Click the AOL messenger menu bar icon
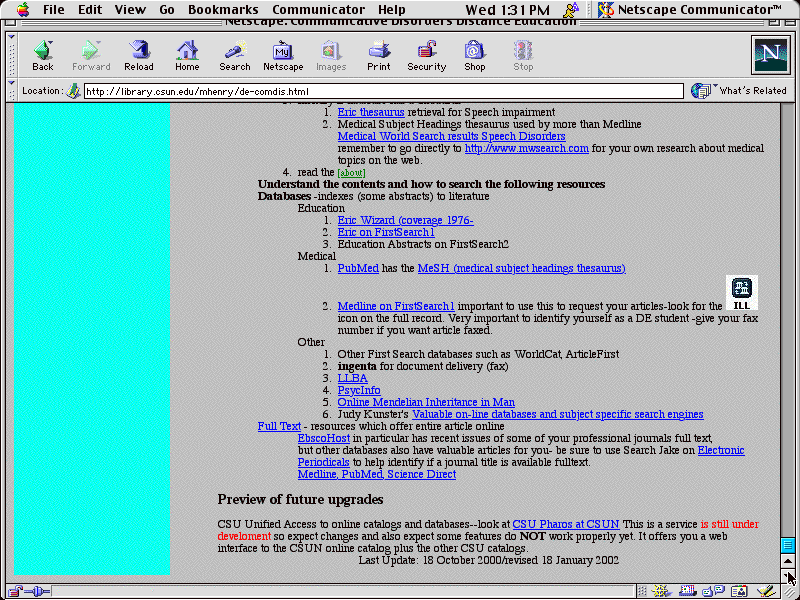Screen dimensions: 800x600 571,9
